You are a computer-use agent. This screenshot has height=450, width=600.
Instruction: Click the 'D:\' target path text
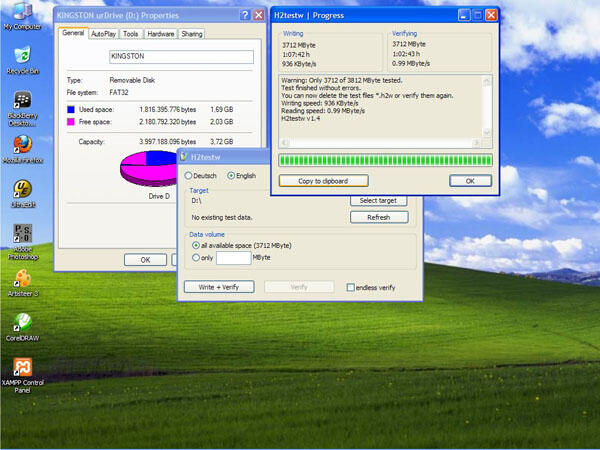coord(196,201)
